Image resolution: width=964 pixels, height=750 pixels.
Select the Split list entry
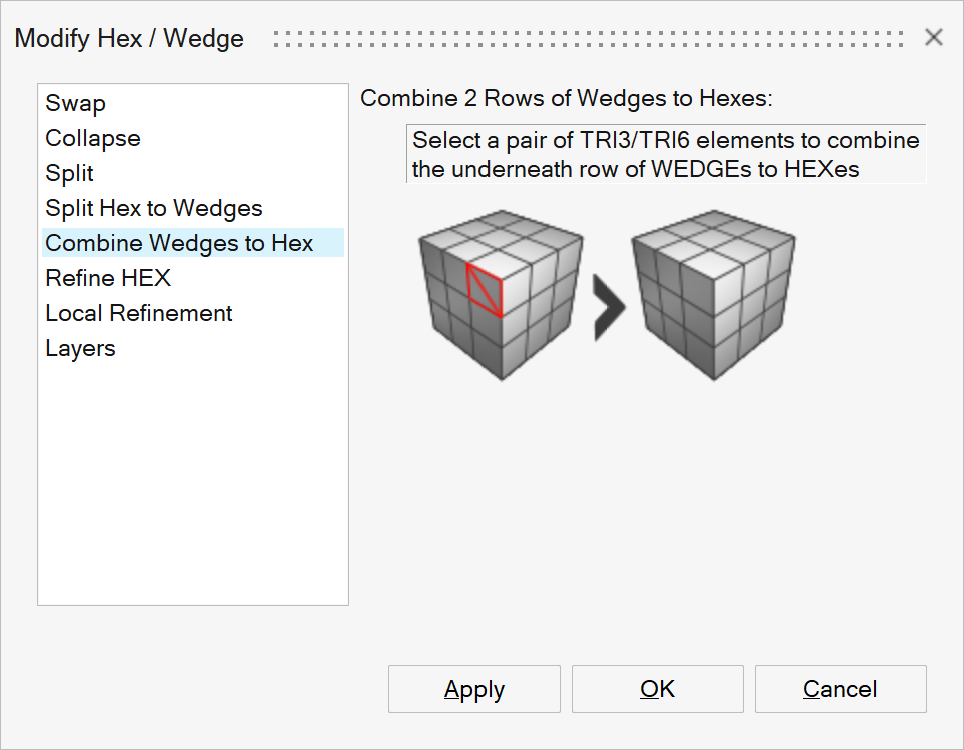tap(70, 174)
